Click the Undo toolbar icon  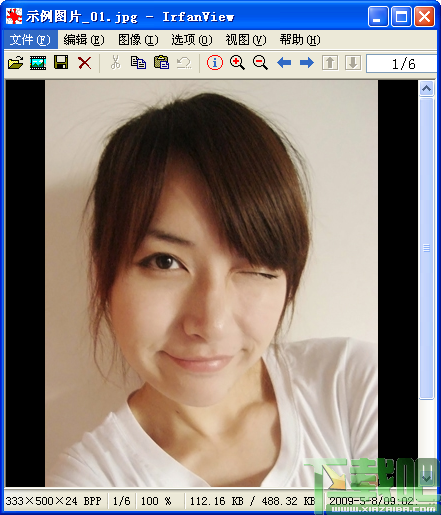pyautogui.click(x=184, y=63)
